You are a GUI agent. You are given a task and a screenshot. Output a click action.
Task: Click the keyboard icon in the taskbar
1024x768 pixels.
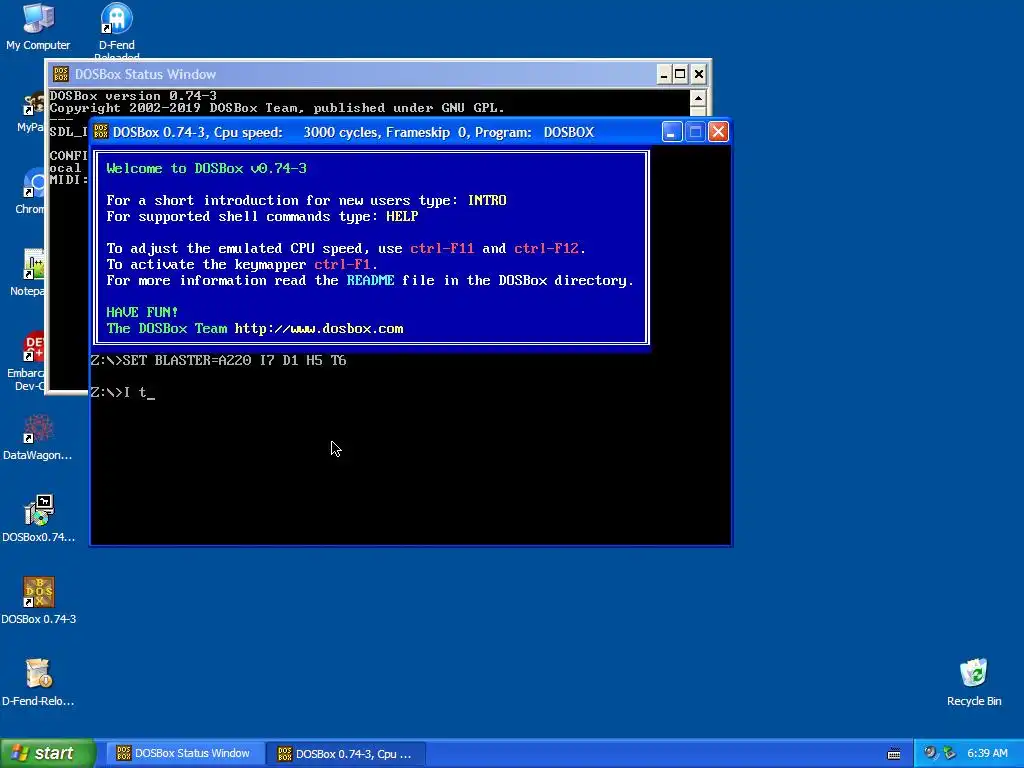[894, 754]
